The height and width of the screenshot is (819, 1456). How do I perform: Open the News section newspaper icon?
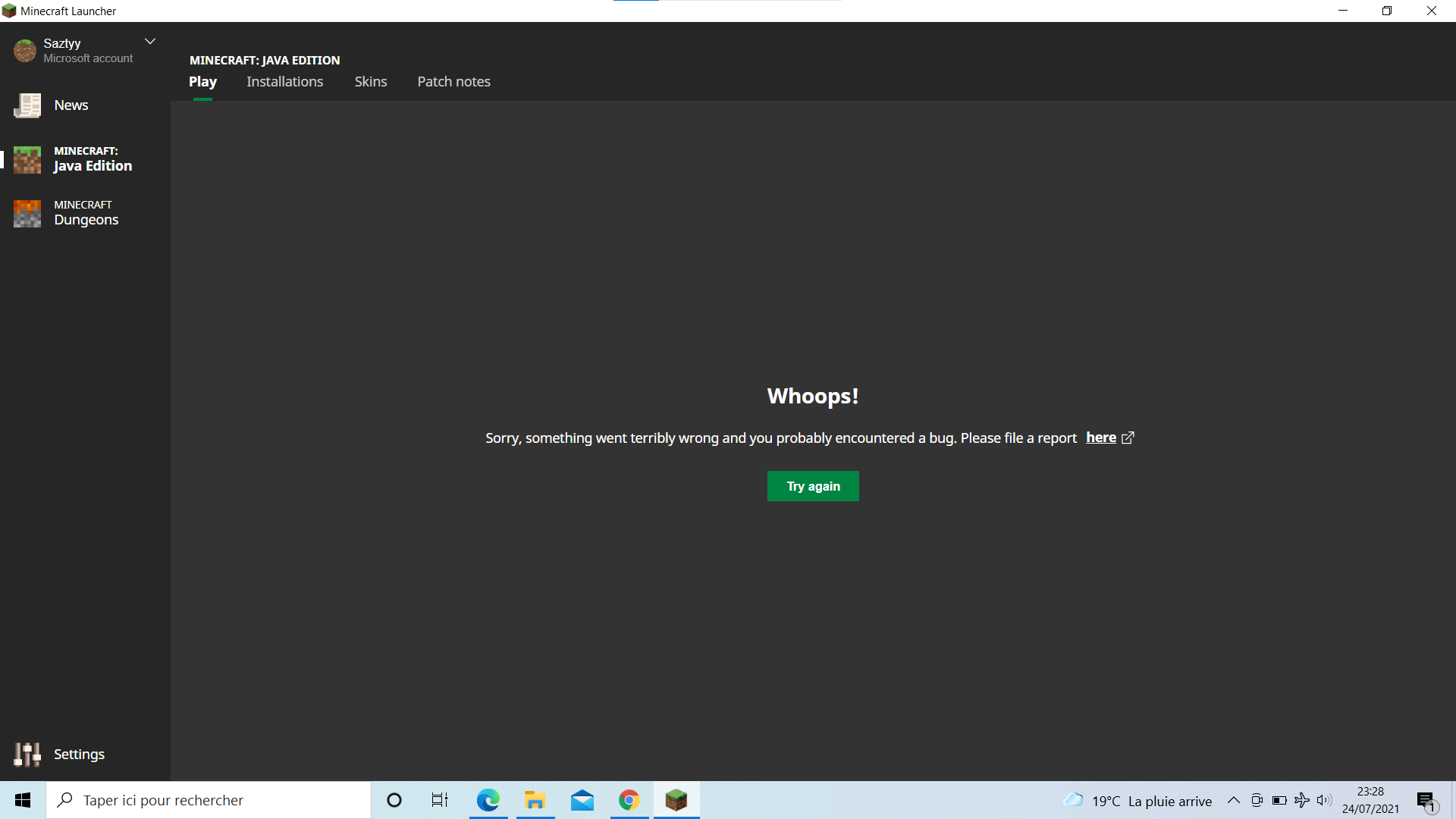(27, 105)
